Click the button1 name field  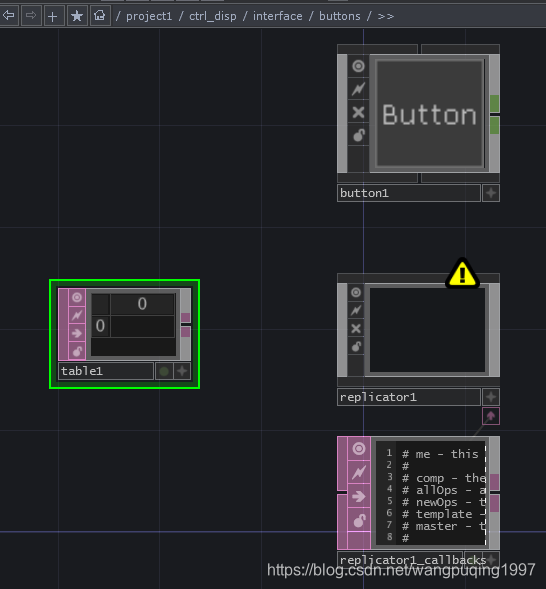click(x=409, y=193)
